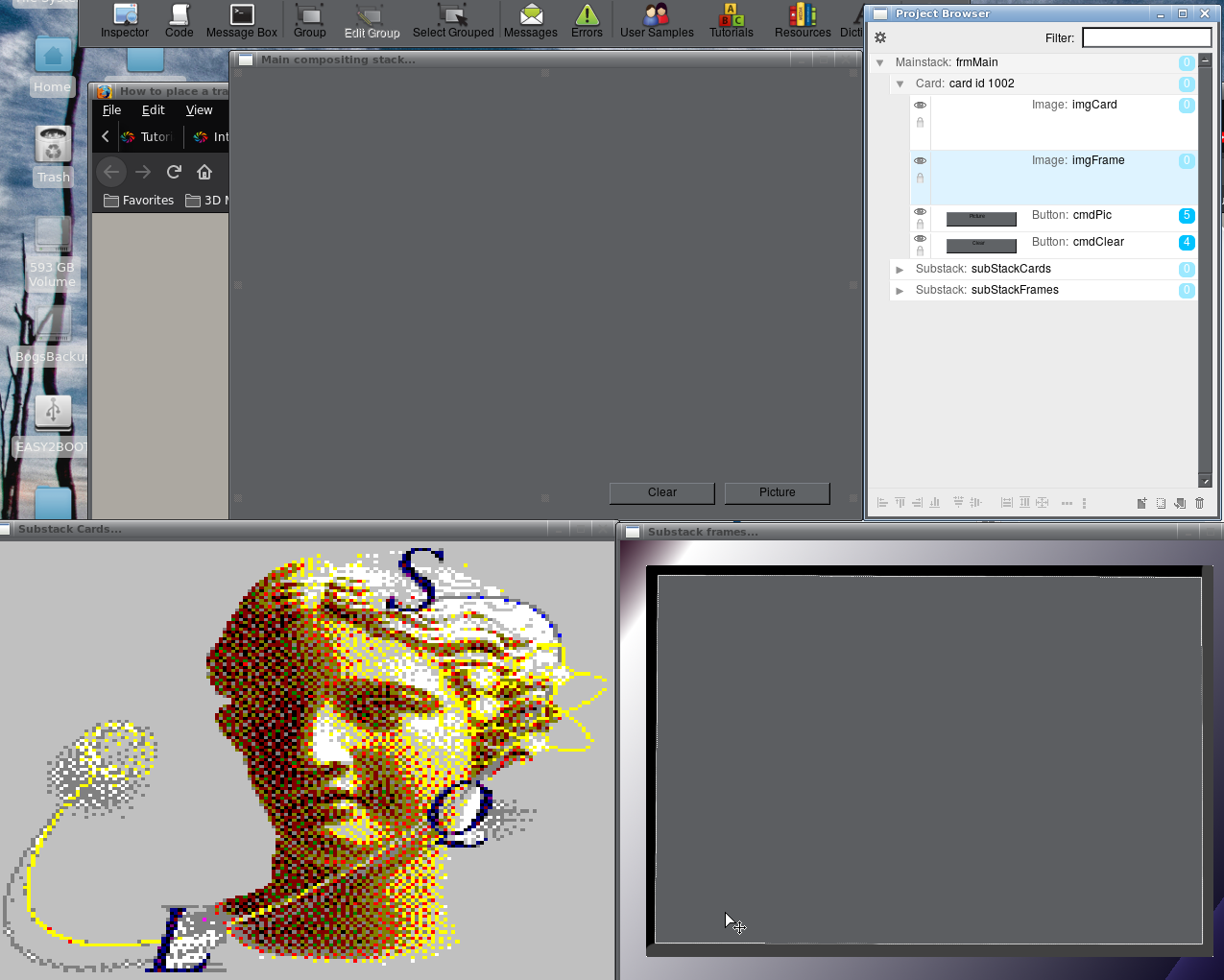
Task: Toggle lock icon of imgFrame image
Action: pyautogui.click(x=920, y=179)
